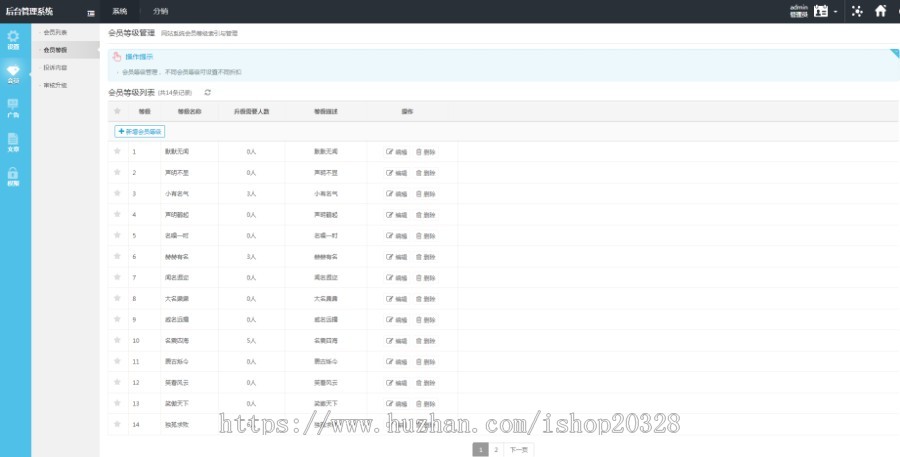Image resolution: width=900 pixels, height=457 pixels.
Task: Delete level 12 row
Action: [426, 383]
